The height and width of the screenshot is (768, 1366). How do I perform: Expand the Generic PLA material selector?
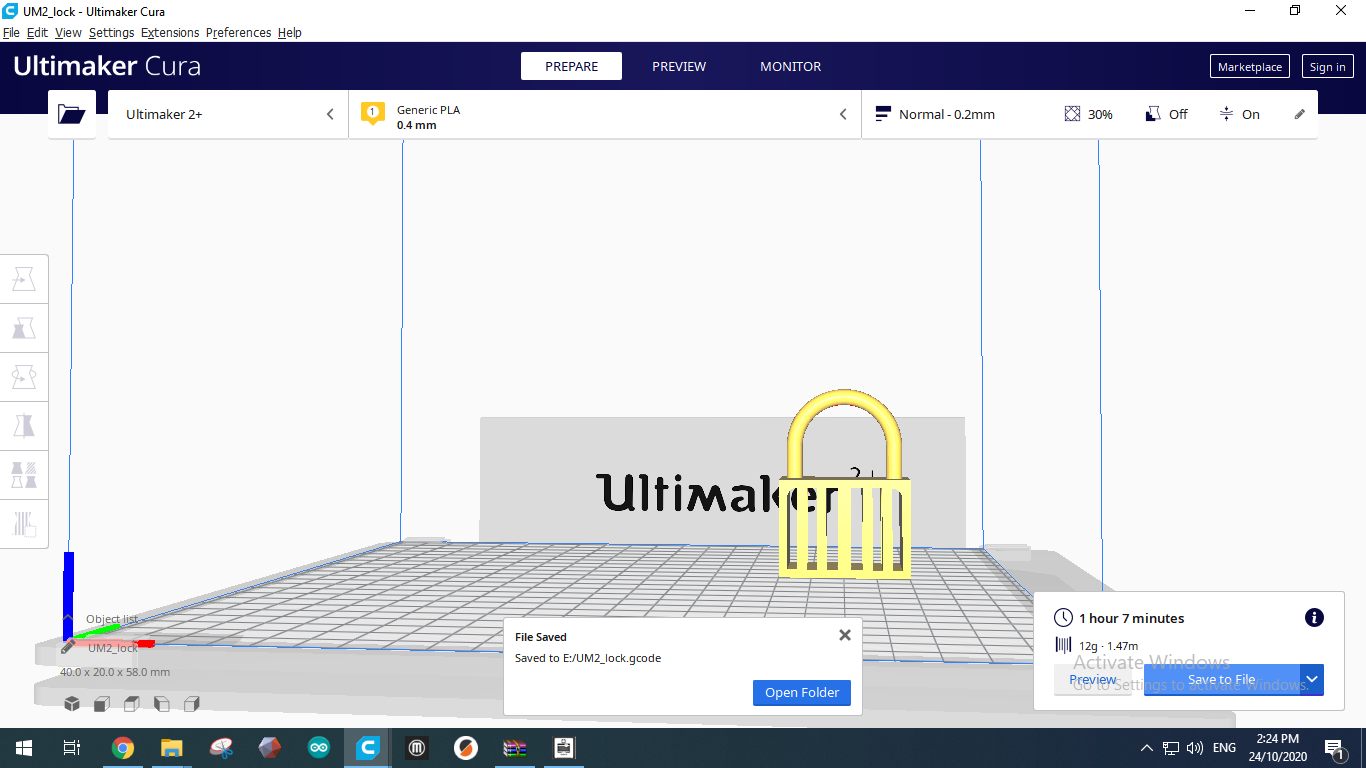pos(605,114)
